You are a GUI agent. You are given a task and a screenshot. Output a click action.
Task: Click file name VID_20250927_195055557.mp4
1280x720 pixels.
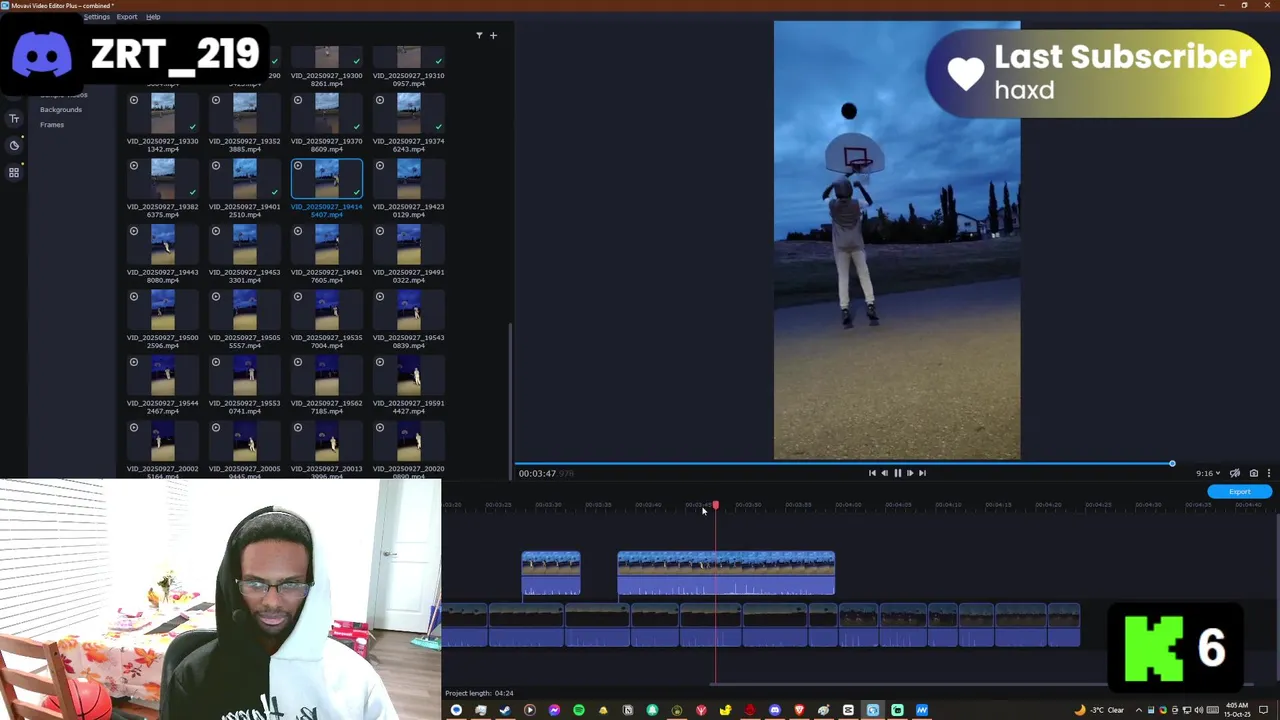point(244,342)
